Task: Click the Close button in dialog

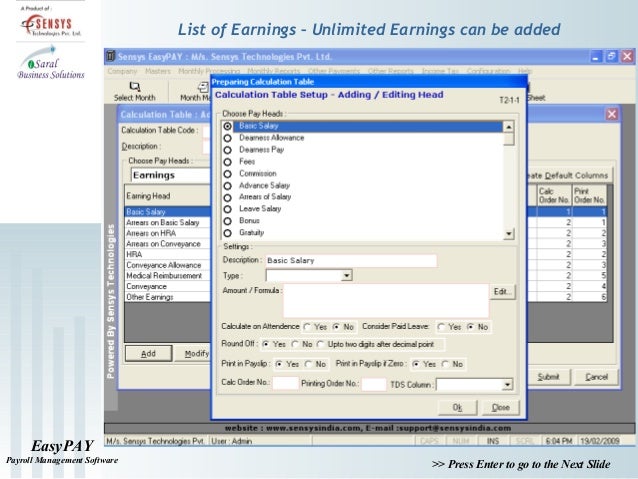Action: coord(500,407)
